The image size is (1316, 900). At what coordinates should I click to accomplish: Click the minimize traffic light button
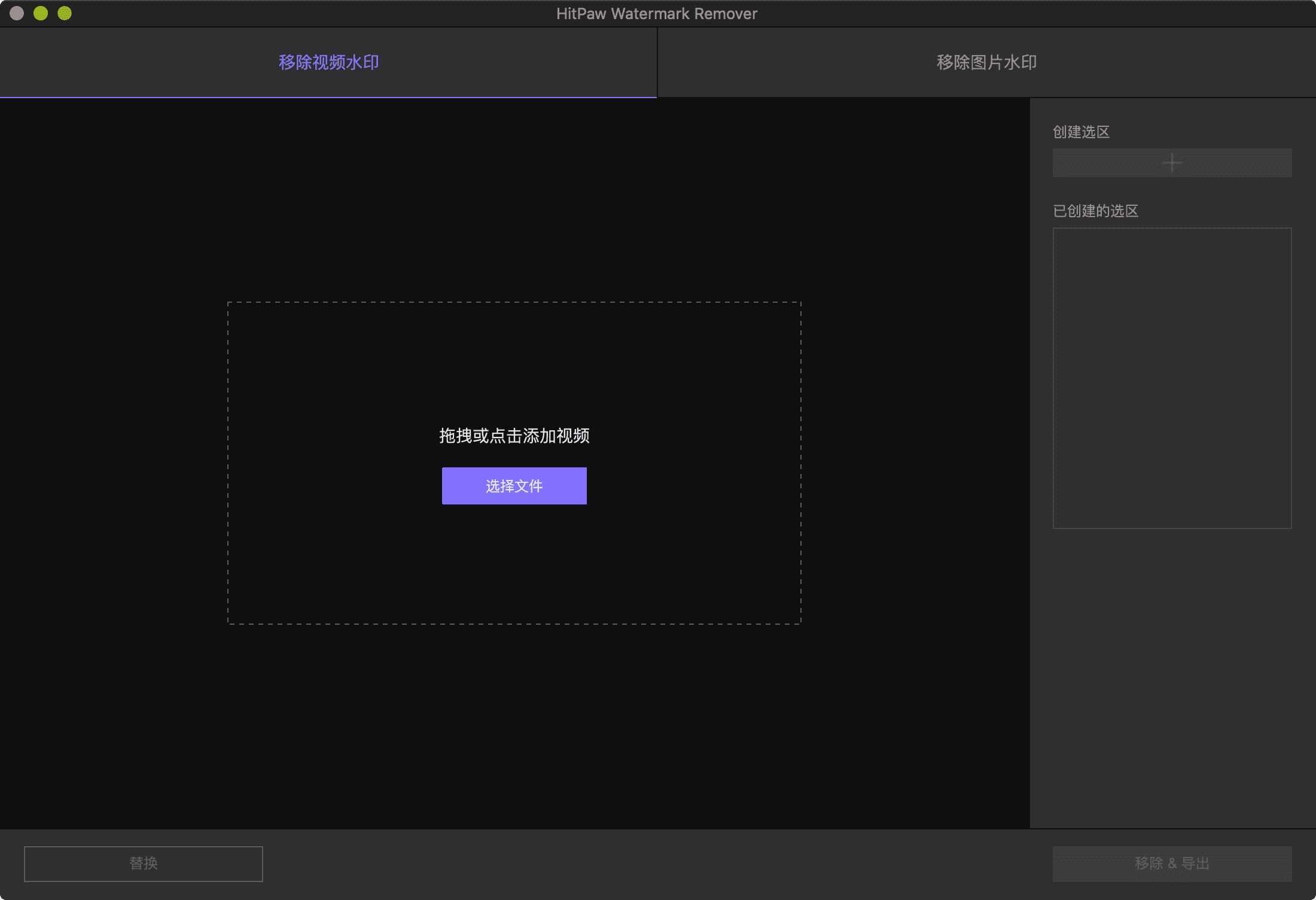pyautogui.click(x=40, y=13)
